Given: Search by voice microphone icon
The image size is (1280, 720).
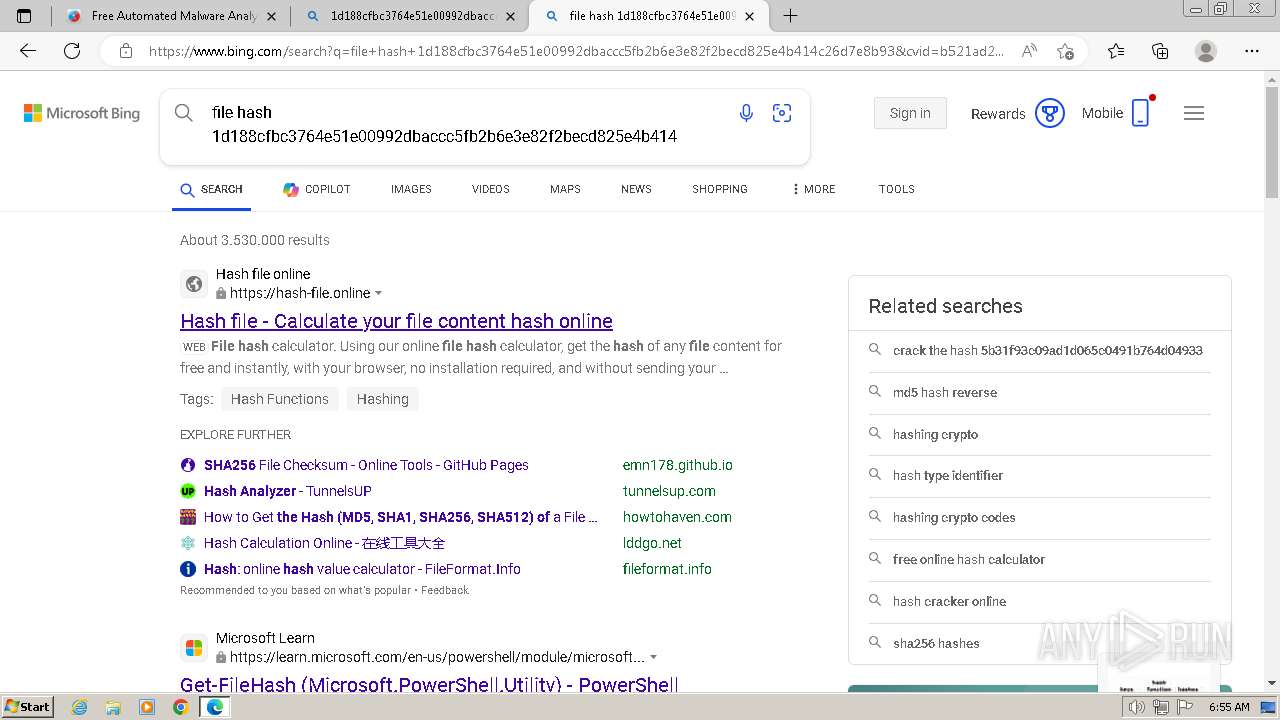Looking at the screenshot, I should coord(746,113).
